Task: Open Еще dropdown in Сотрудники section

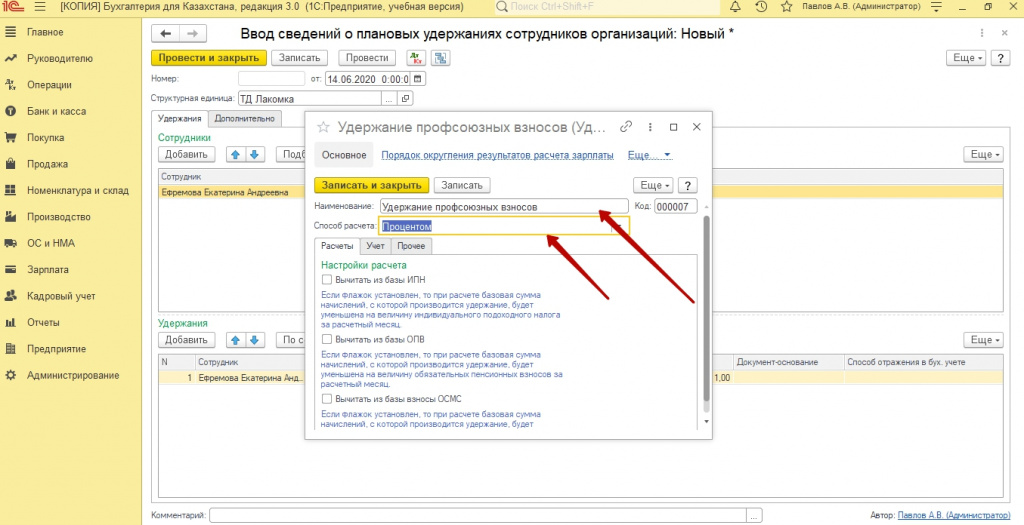Action: [x=984, y=155]
